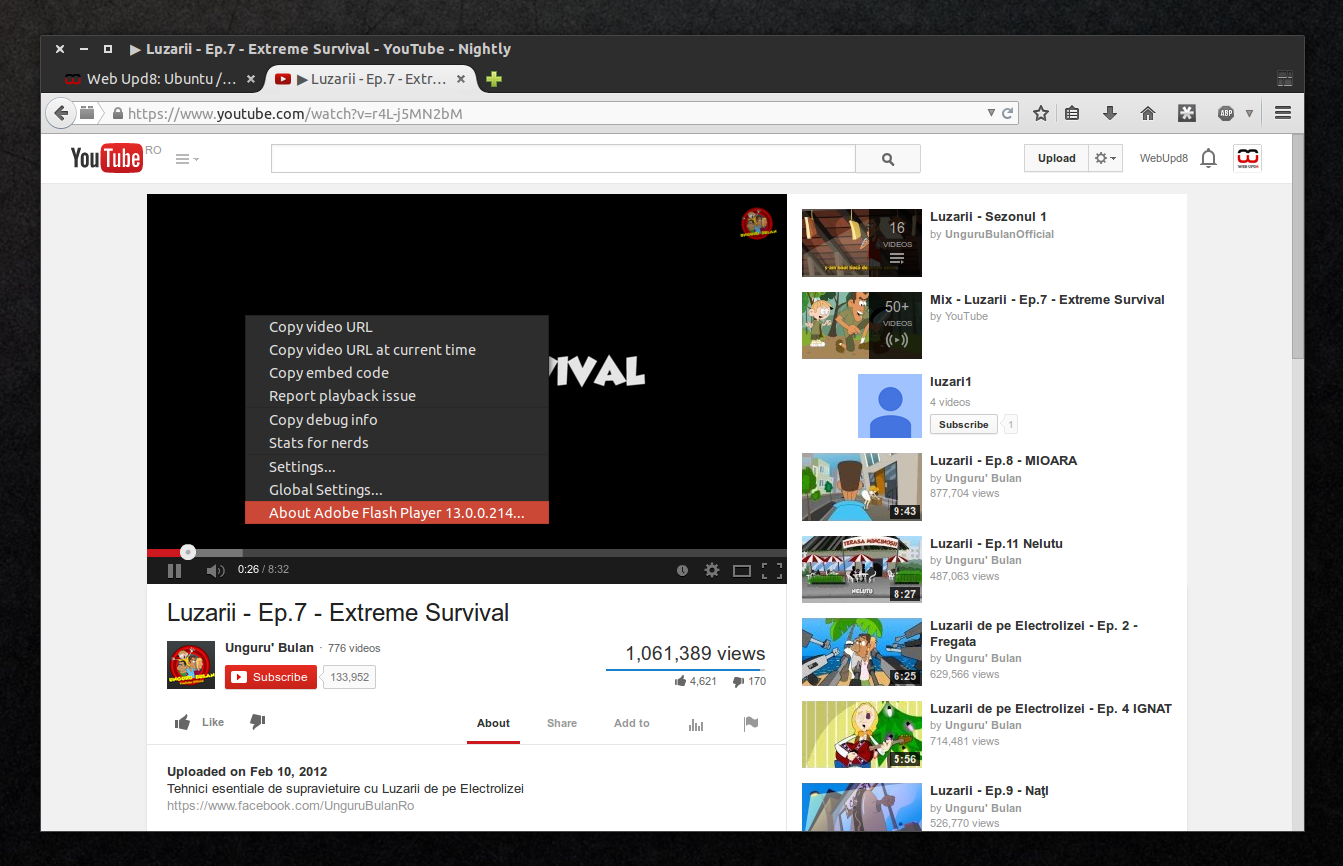Click the Upload button
This screenshot has width=1343, height=866.
click(1056, 159)
